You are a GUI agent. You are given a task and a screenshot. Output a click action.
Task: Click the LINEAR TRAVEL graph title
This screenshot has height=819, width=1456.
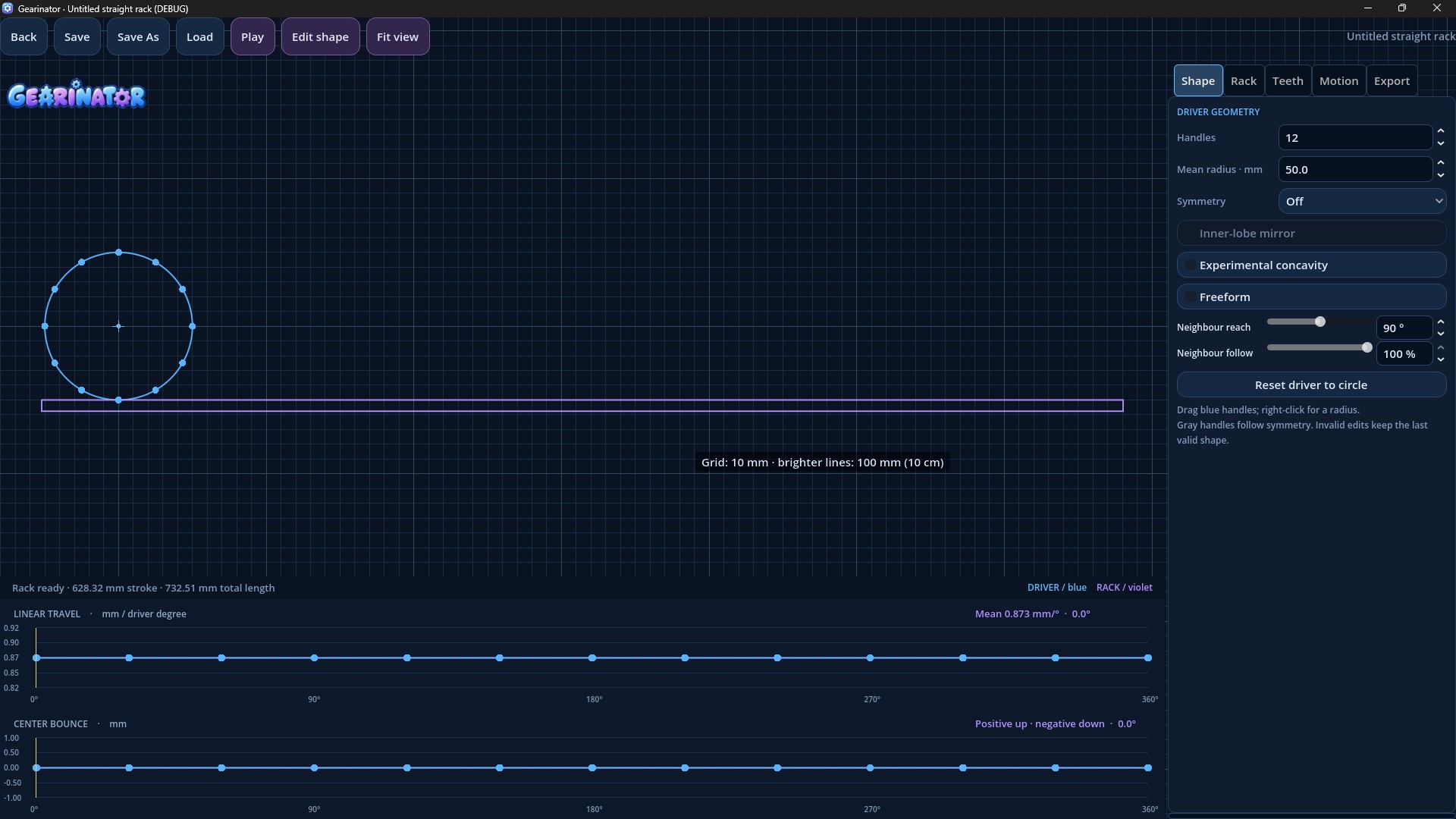(x=47, y=613)
